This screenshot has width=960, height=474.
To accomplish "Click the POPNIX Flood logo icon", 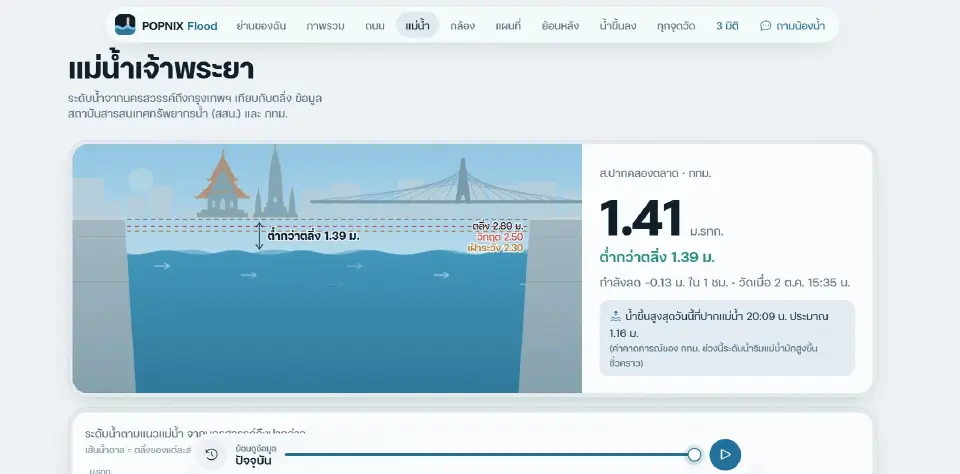I will [125, 25].
